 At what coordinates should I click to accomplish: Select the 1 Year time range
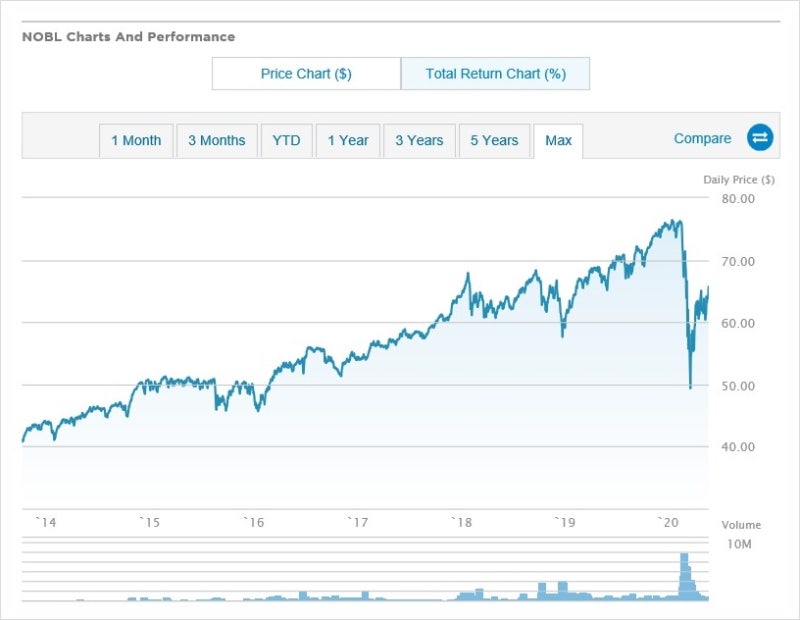tap(348, 140)
